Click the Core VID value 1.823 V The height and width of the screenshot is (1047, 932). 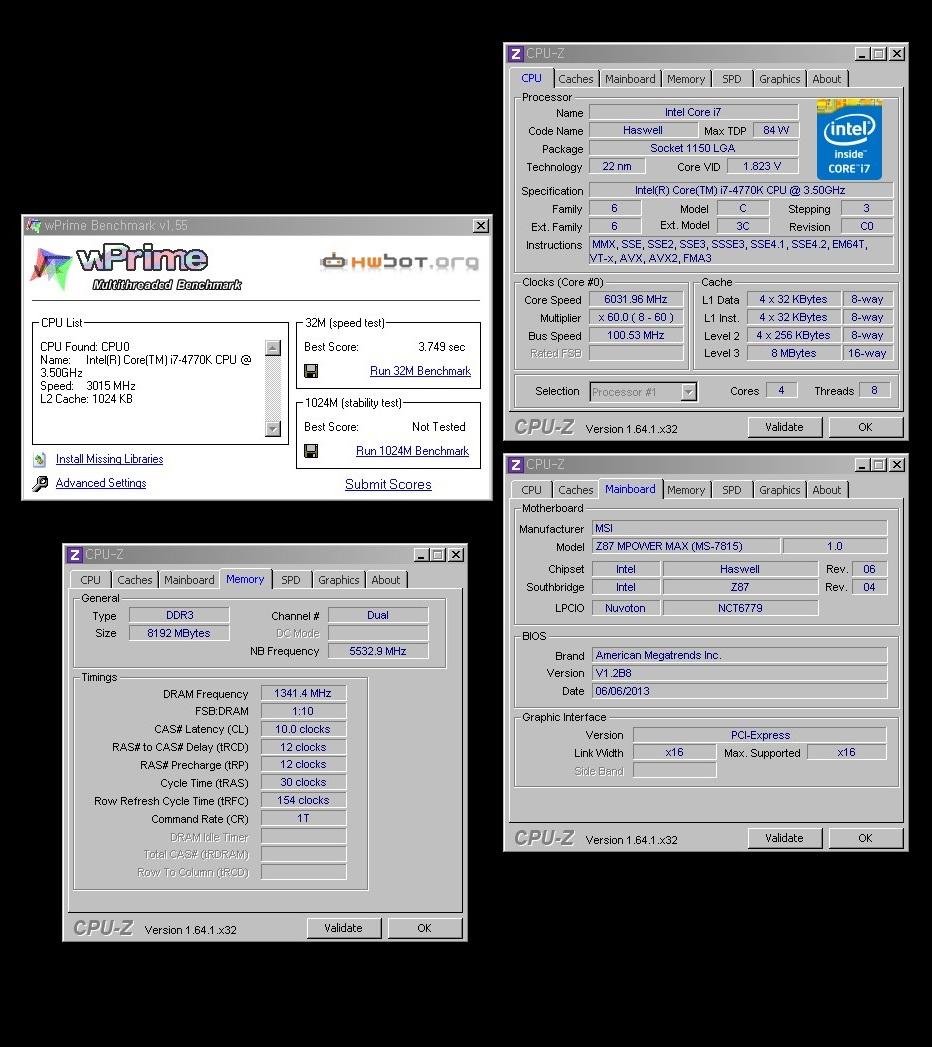coord(762,166)
